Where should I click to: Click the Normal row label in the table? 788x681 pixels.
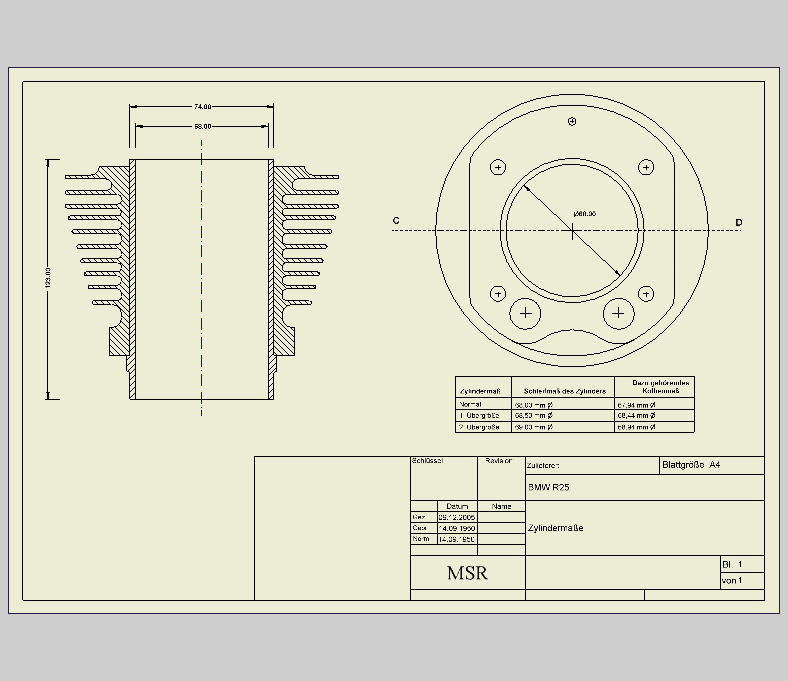pos(470,404)
